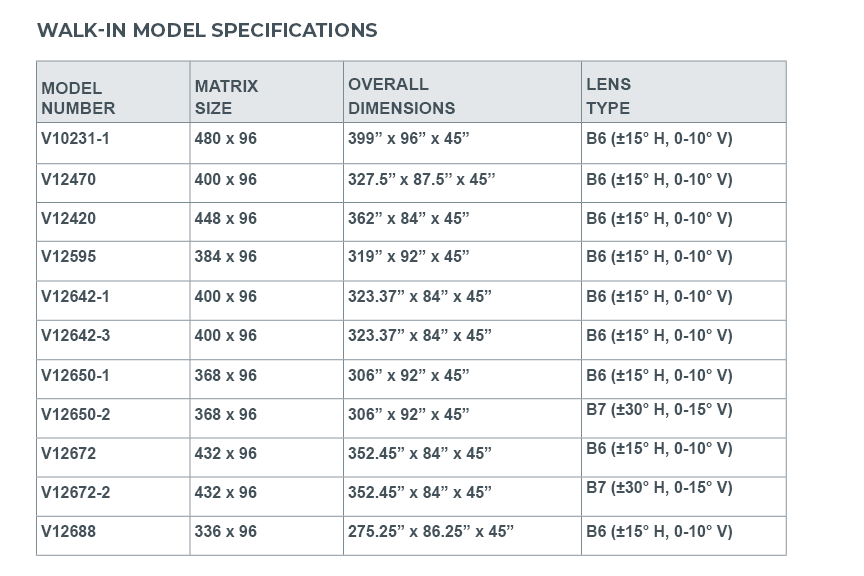
Task: Select the V12642-1 model cell
Action: coord(75,297)
